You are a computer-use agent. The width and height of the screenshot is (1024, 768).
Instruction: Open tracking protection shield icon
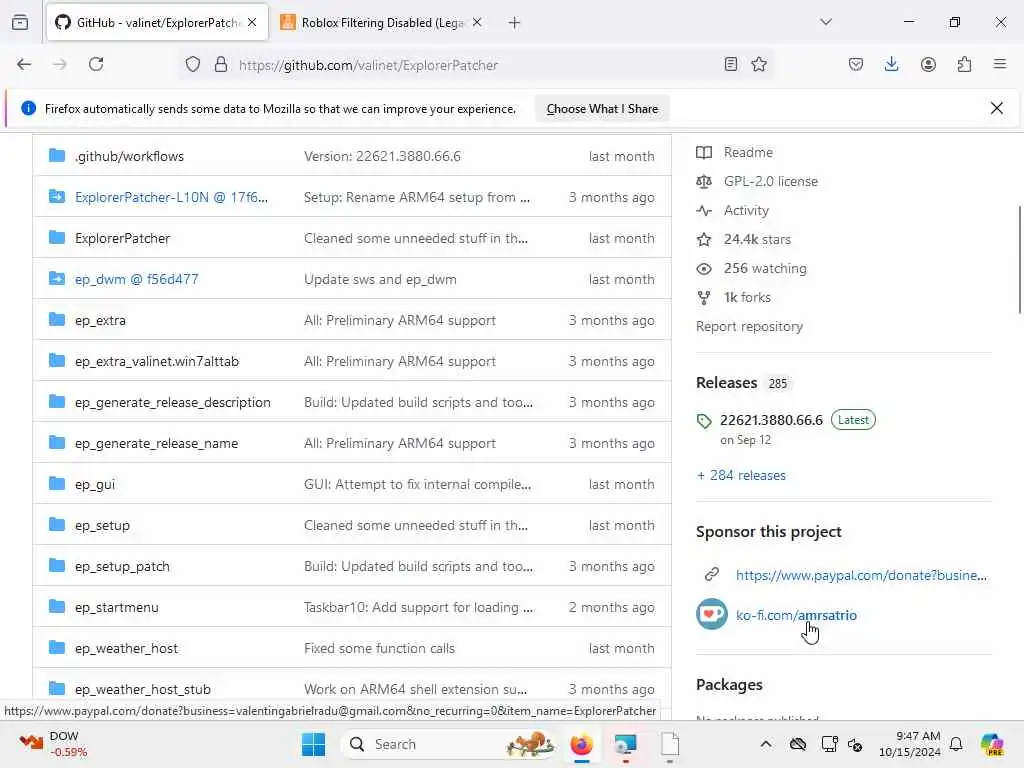[193, 65]
